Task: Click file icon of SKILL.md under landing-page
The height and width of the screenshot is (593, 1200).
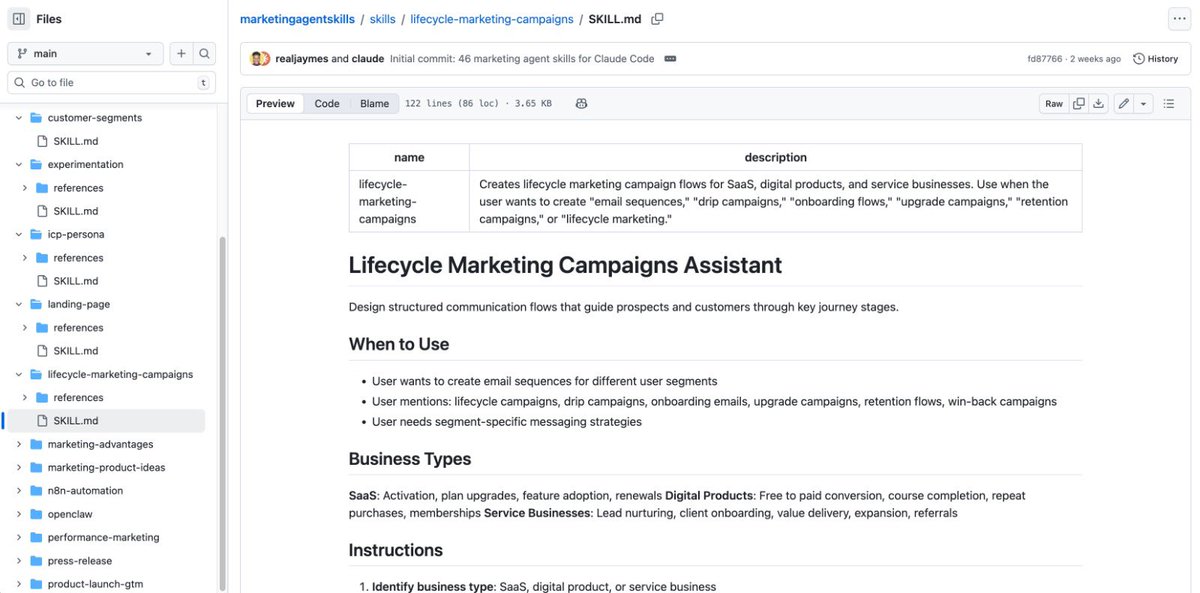Action: pyautogui.click(x=42, y=351)
